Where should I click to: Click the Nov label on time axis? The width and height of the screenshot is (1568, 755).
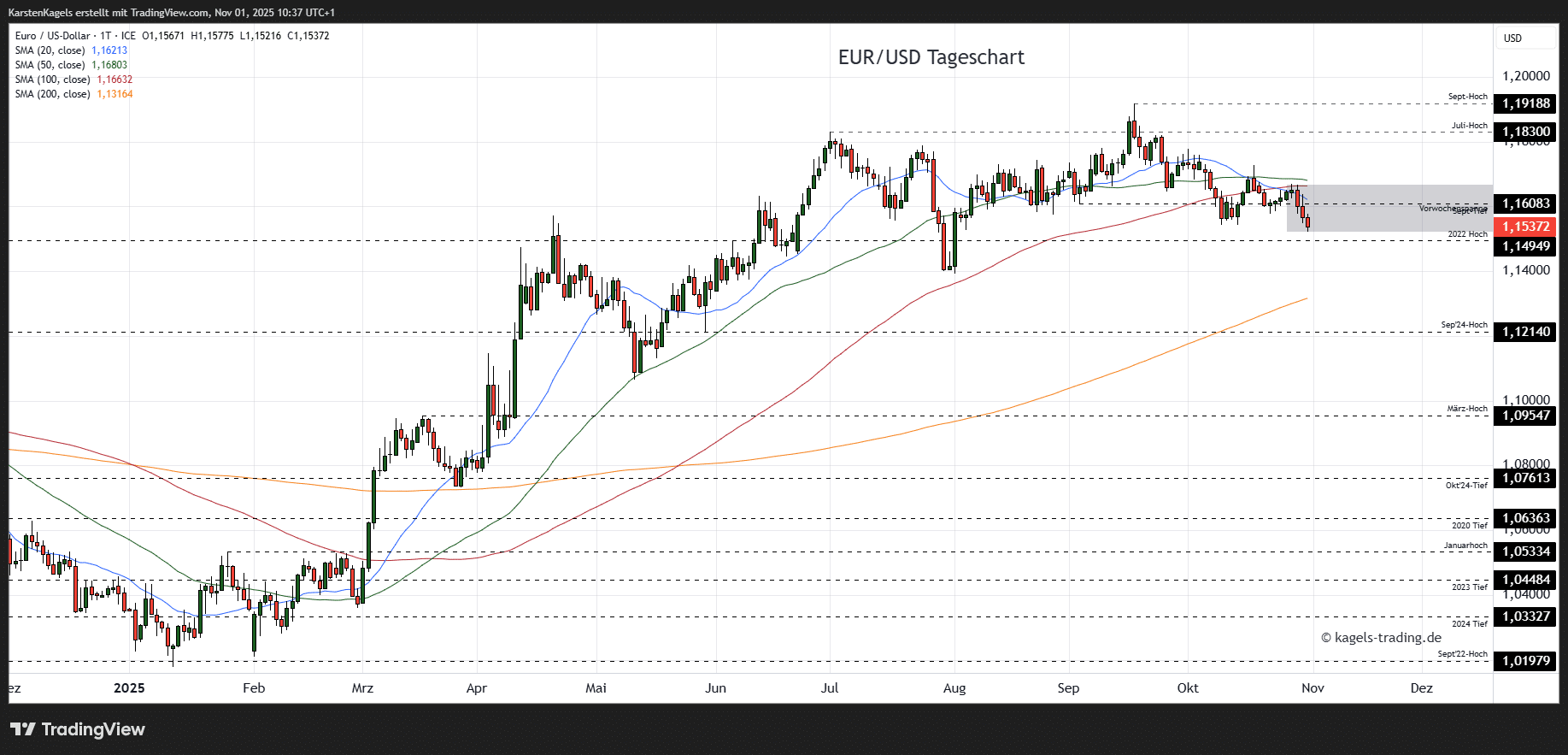1313,688
